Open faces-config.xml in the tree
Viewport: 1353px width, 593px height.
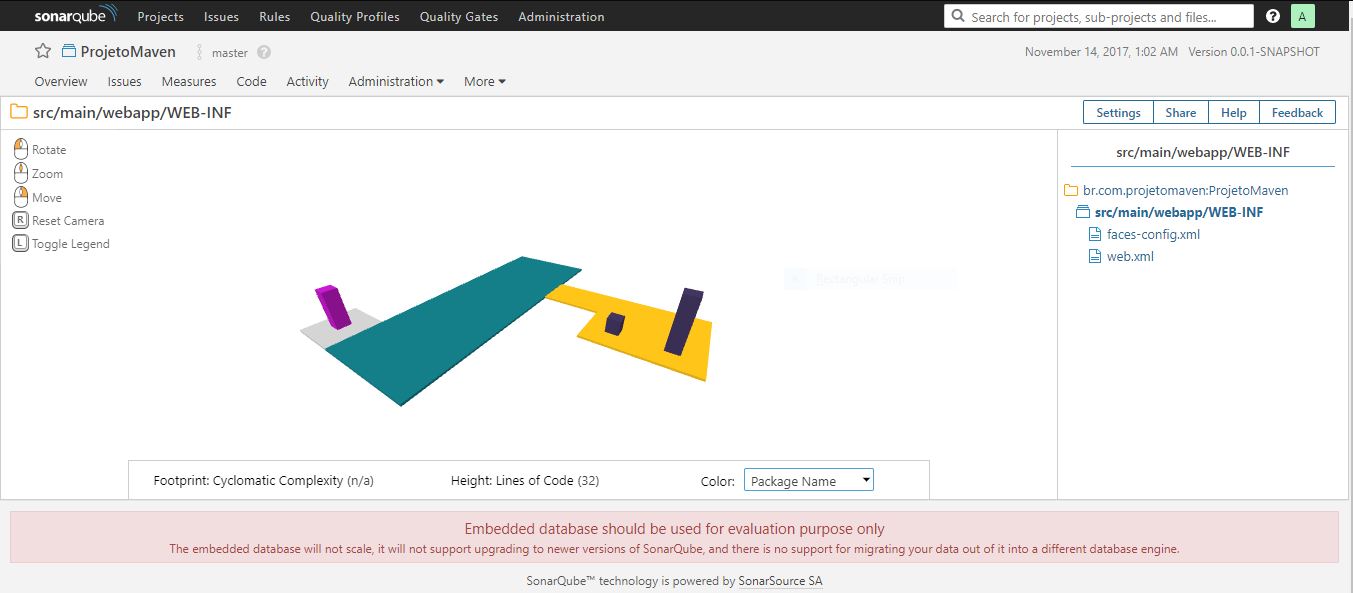click(1153, 234)
